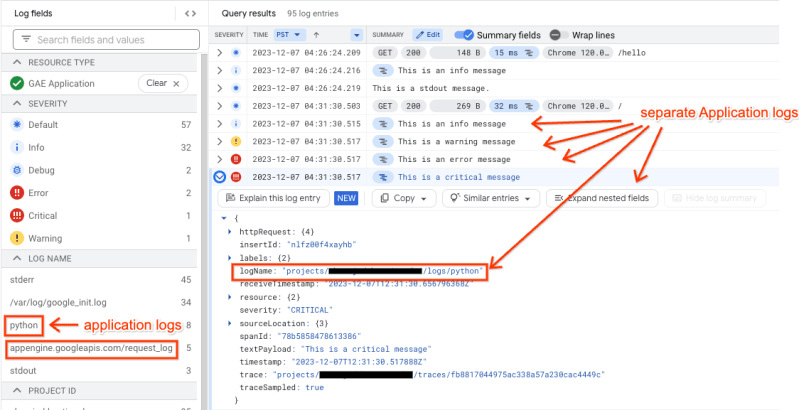Click the spanId value 78b5858478613386
The width and height of the screenshot is (799, 410).
pos(319,336)
